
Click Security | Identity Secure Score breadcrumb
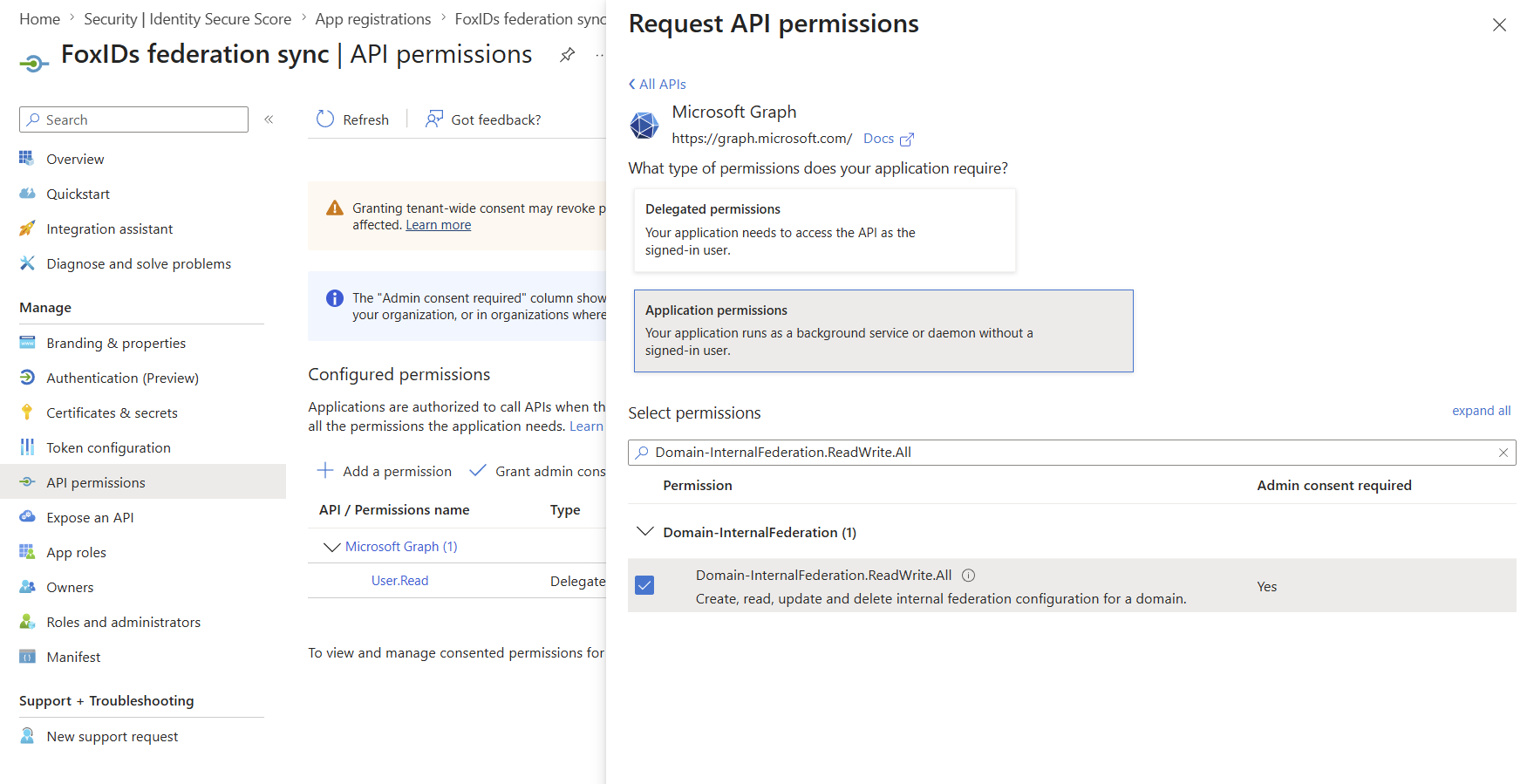[187, 19]
